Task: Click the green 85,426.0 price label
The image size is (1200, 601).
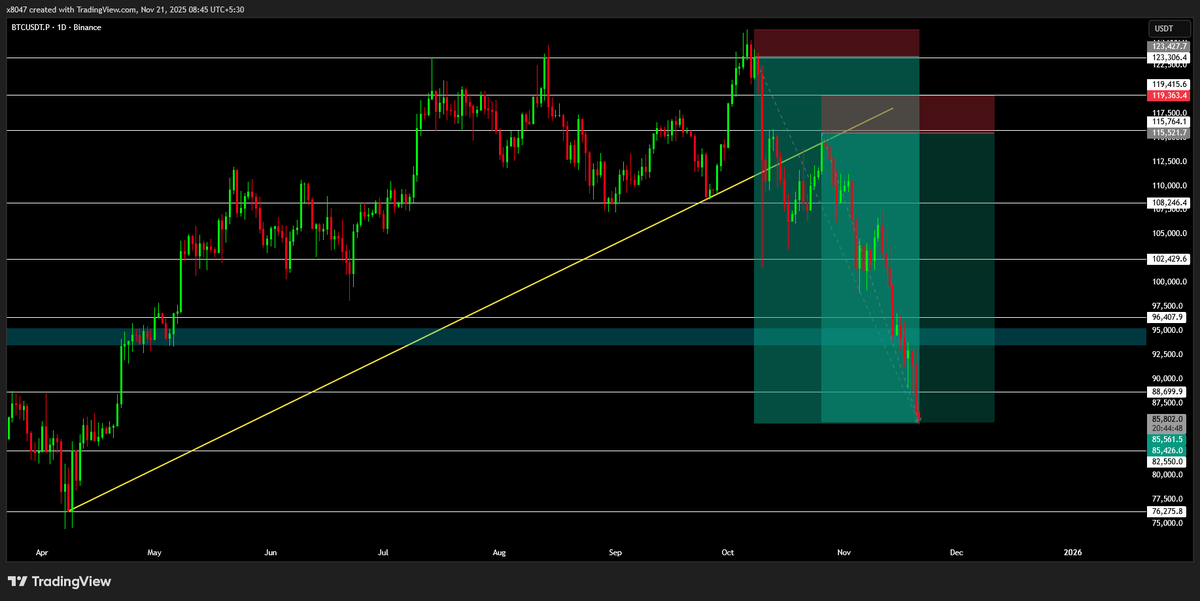Action: [1167, 450]
